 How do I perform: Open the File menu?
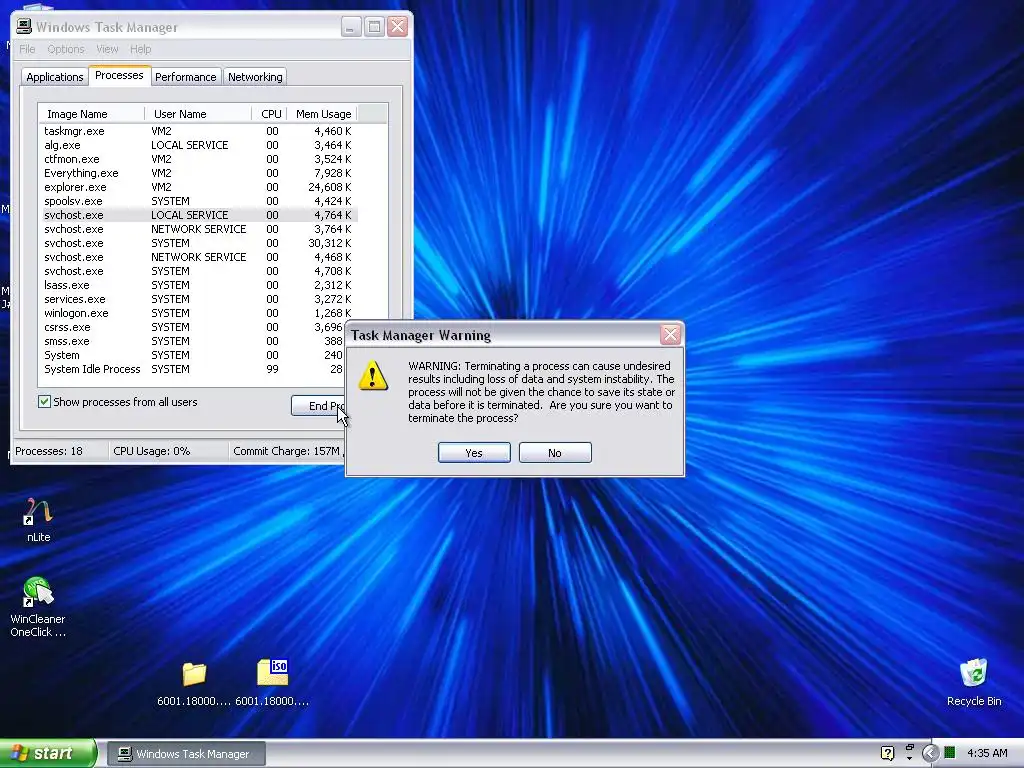[27, 49]
